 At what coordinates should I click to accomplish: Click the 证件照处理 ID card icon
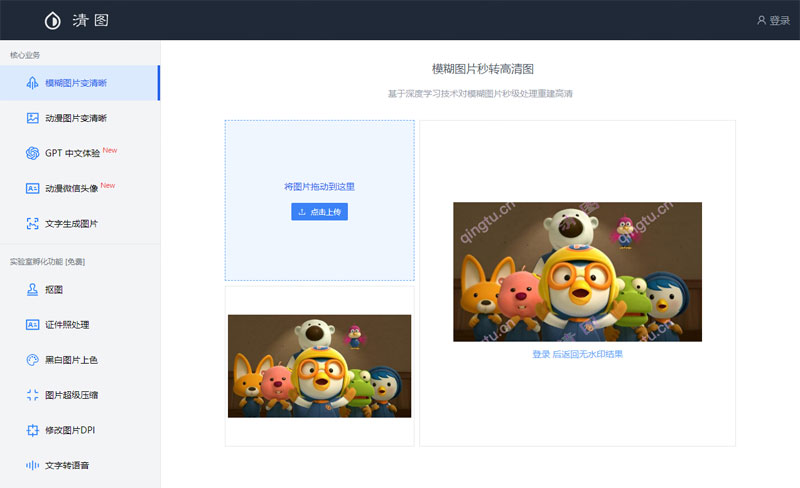pos(33,325)
